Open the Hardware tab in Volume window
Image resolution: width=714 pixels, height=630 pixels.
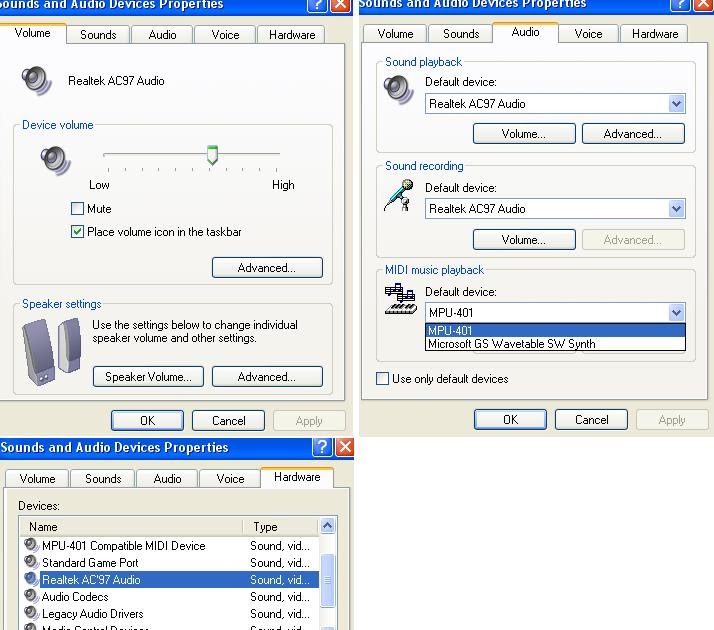(x=291, y=35)
